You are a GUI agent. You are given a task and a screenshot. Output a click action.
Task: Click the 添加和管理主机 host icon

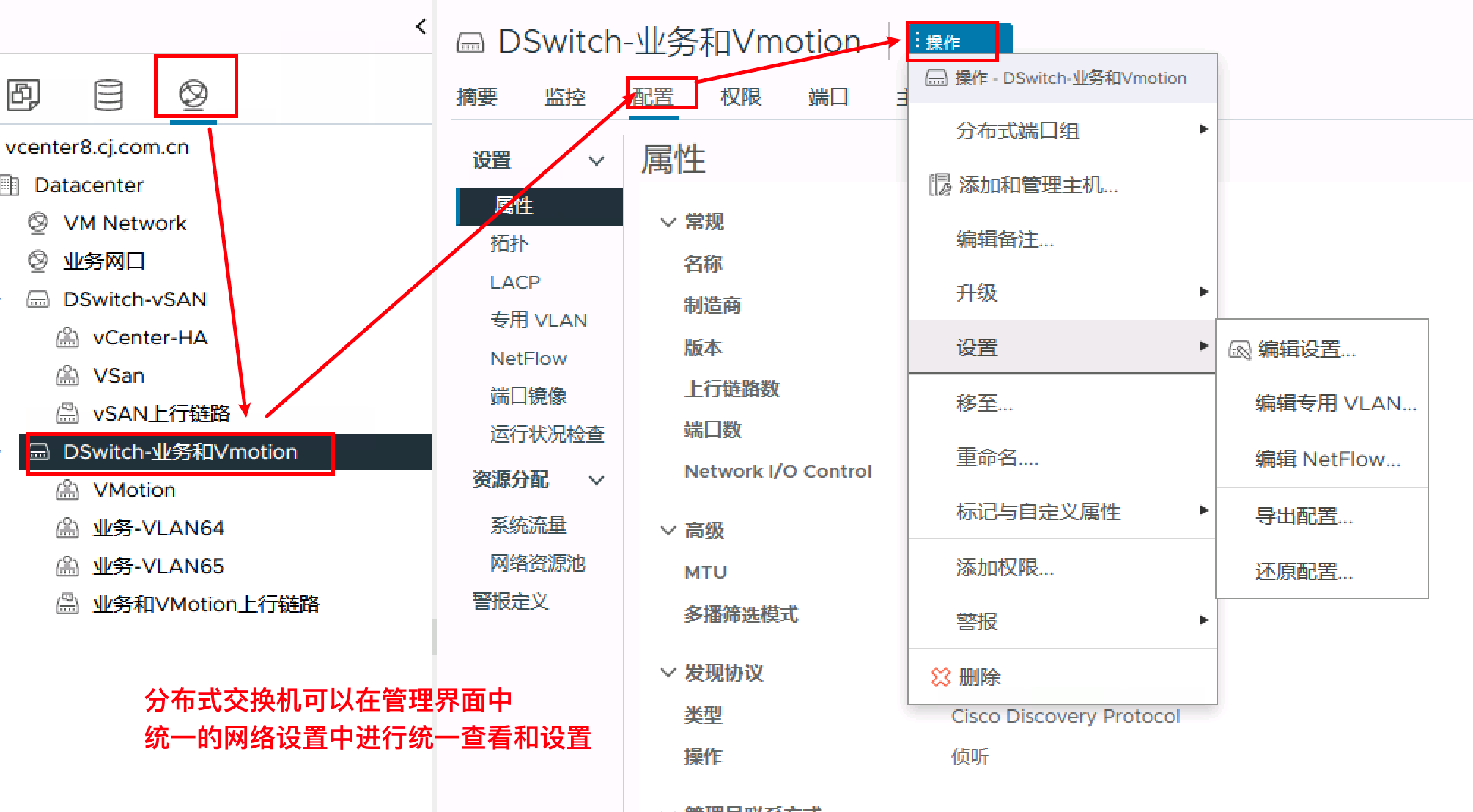click(939, 185)
